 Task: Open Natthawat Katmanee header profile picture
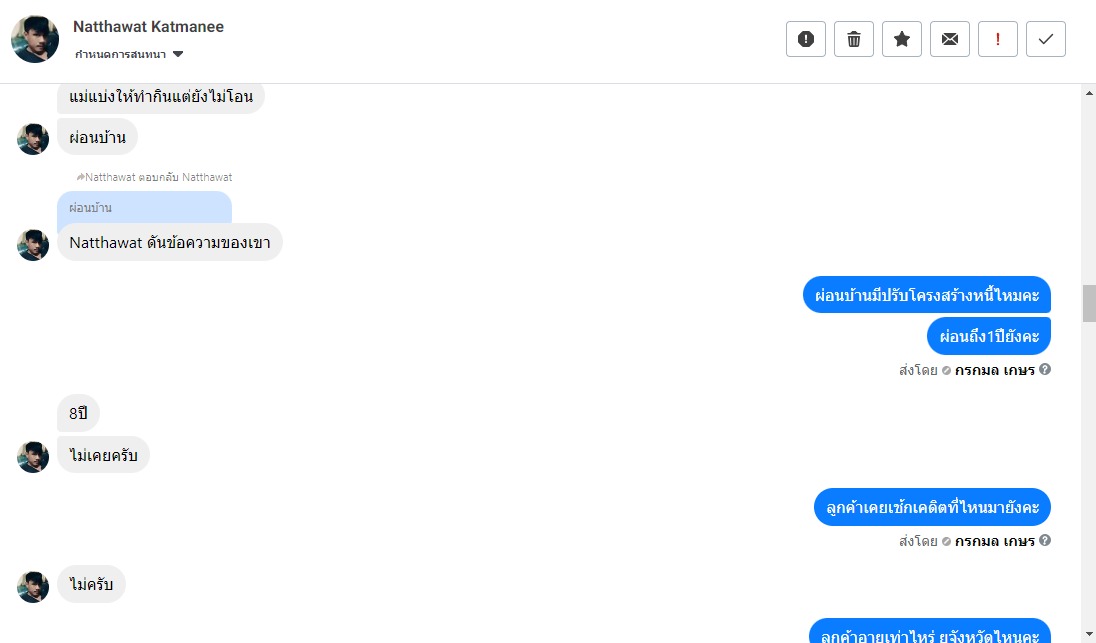35,39
